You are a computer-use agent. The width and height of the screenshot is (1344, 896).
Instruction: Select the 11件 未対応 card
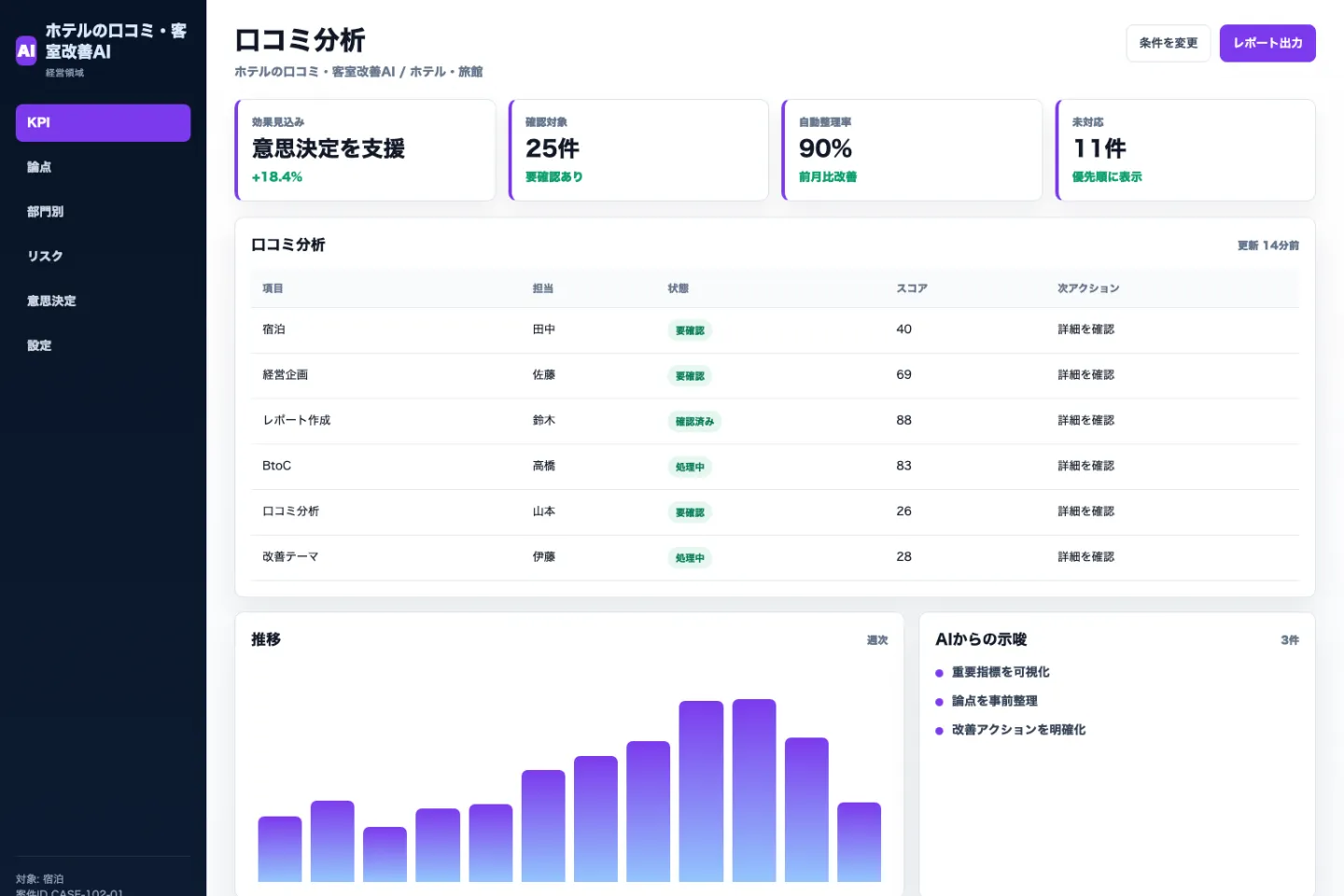click(x=1185, y=149)
